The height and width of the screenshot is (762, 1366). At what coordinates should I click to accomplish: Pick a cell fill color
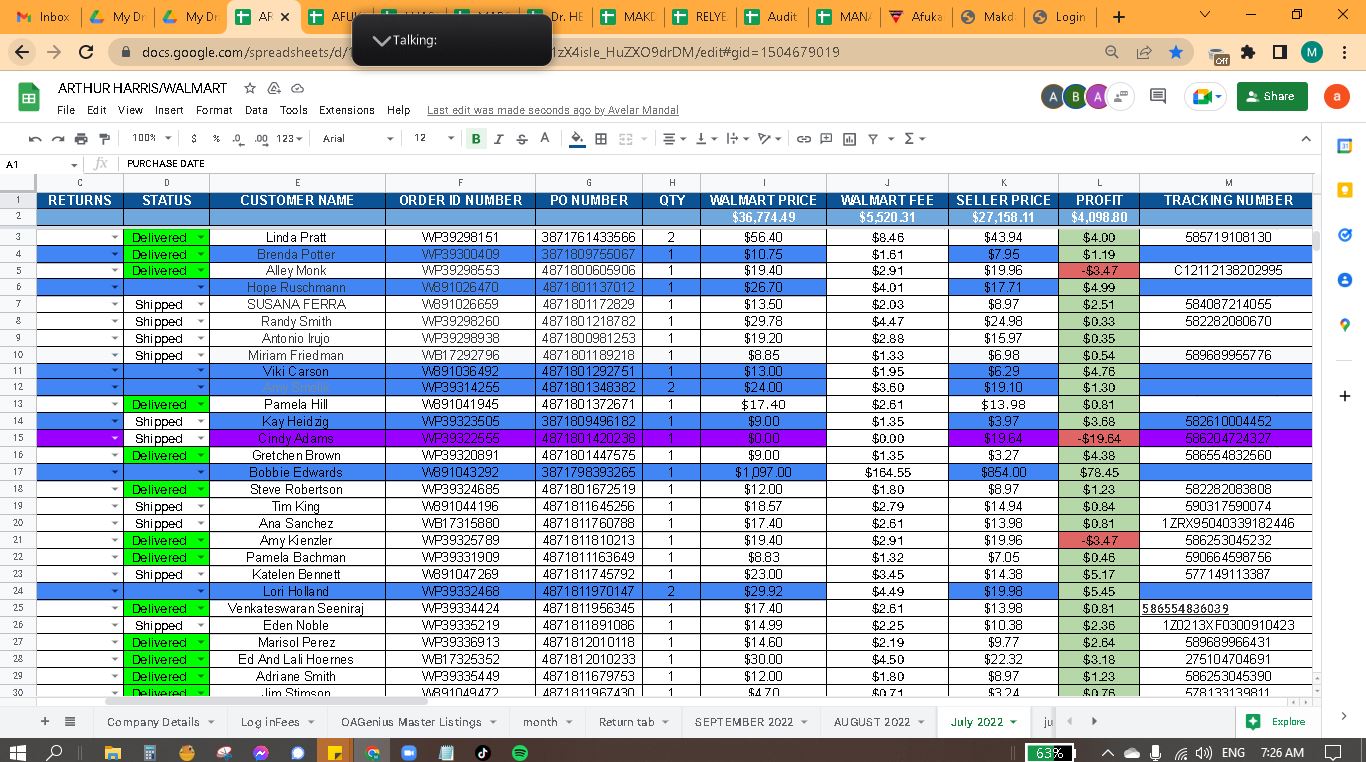(577, 139)
